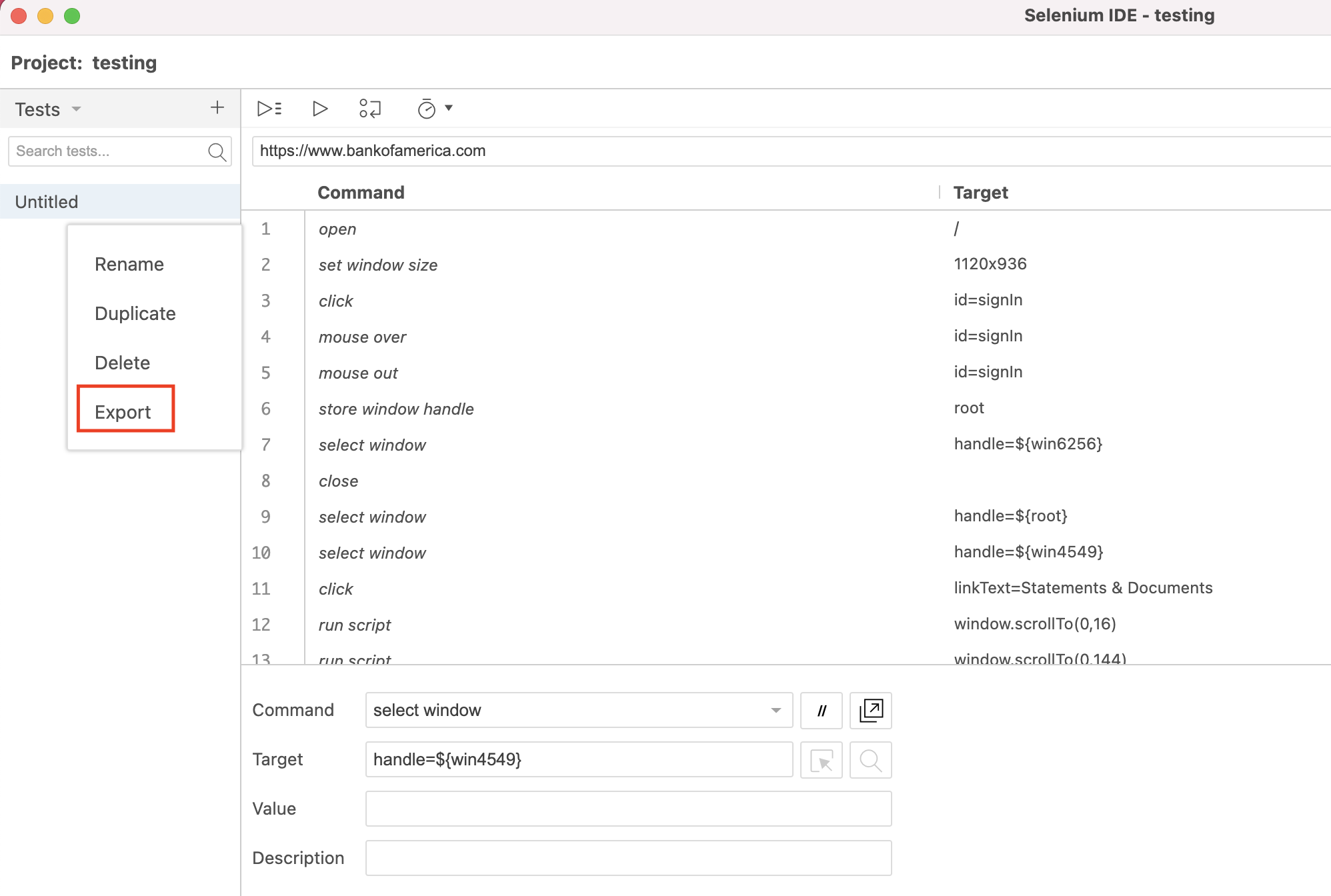The height and width of the screenshot is (896, 1331).
Task: Click the Description input field
Action: (x=627, y=858)
